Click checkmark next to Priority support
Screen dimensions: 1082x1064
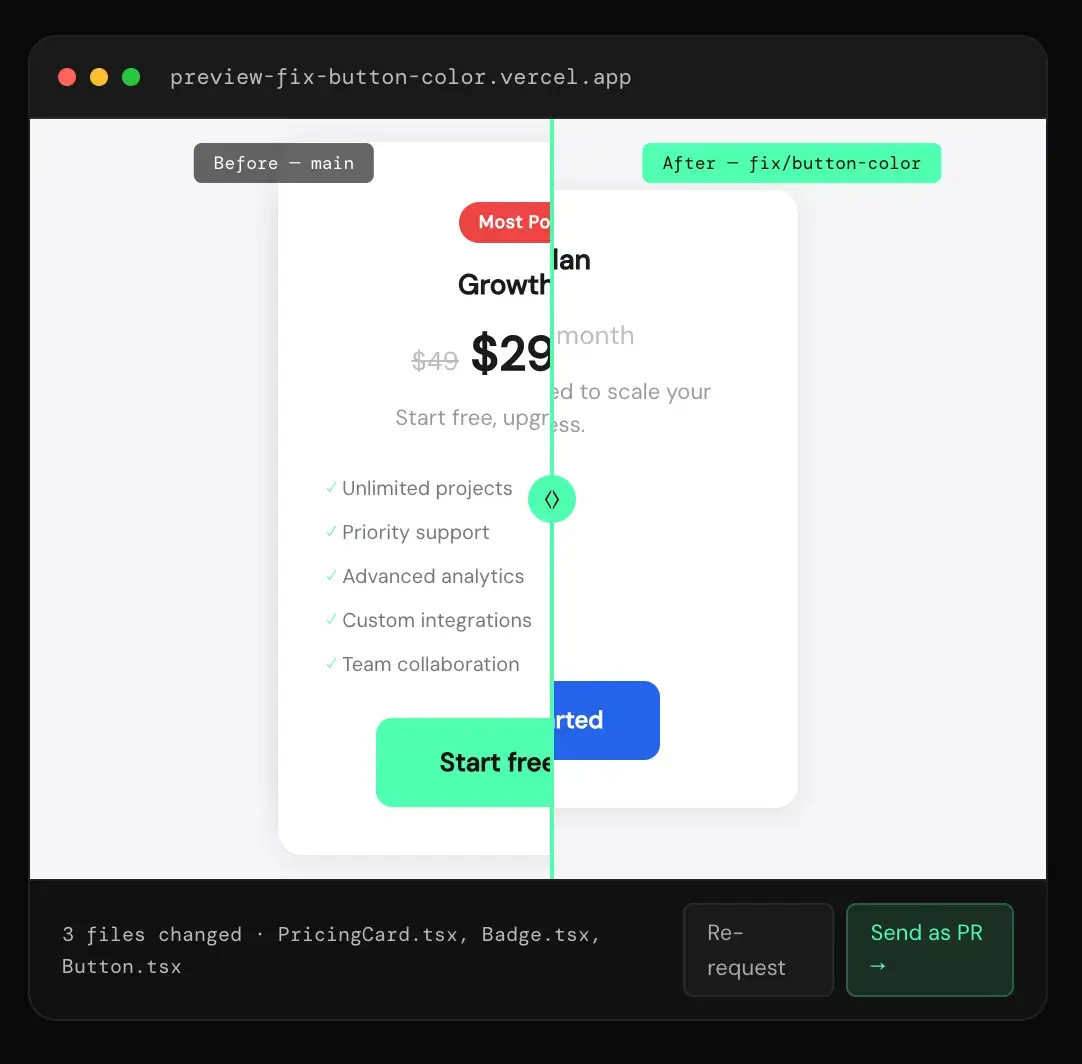331,531
